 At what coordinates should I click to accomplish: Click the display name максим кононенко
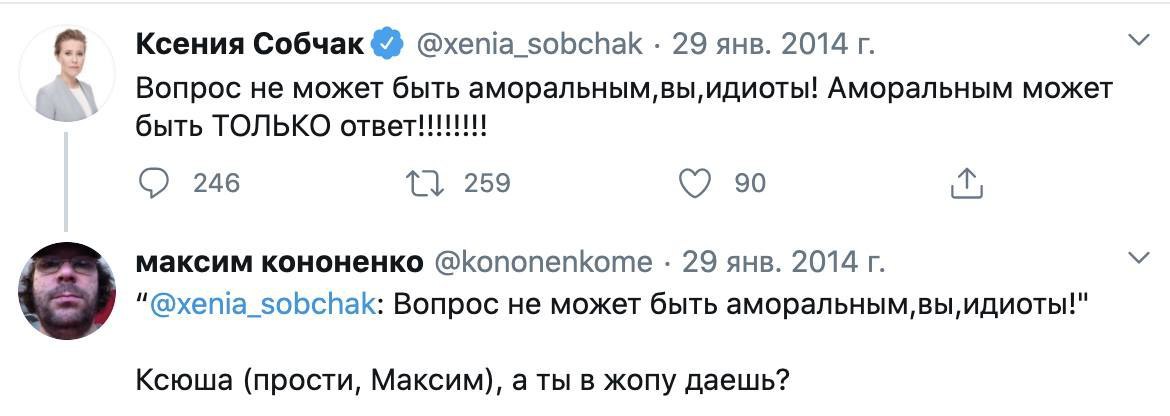277,262
